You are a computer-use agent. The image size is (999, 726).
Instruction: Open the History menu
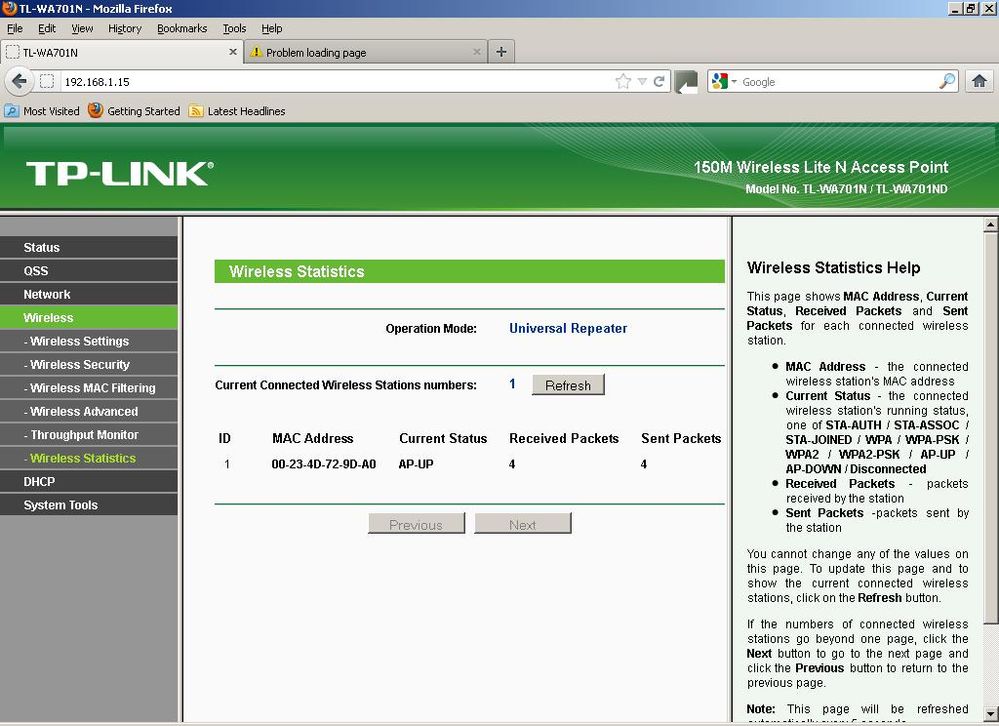tap(124, 29)
